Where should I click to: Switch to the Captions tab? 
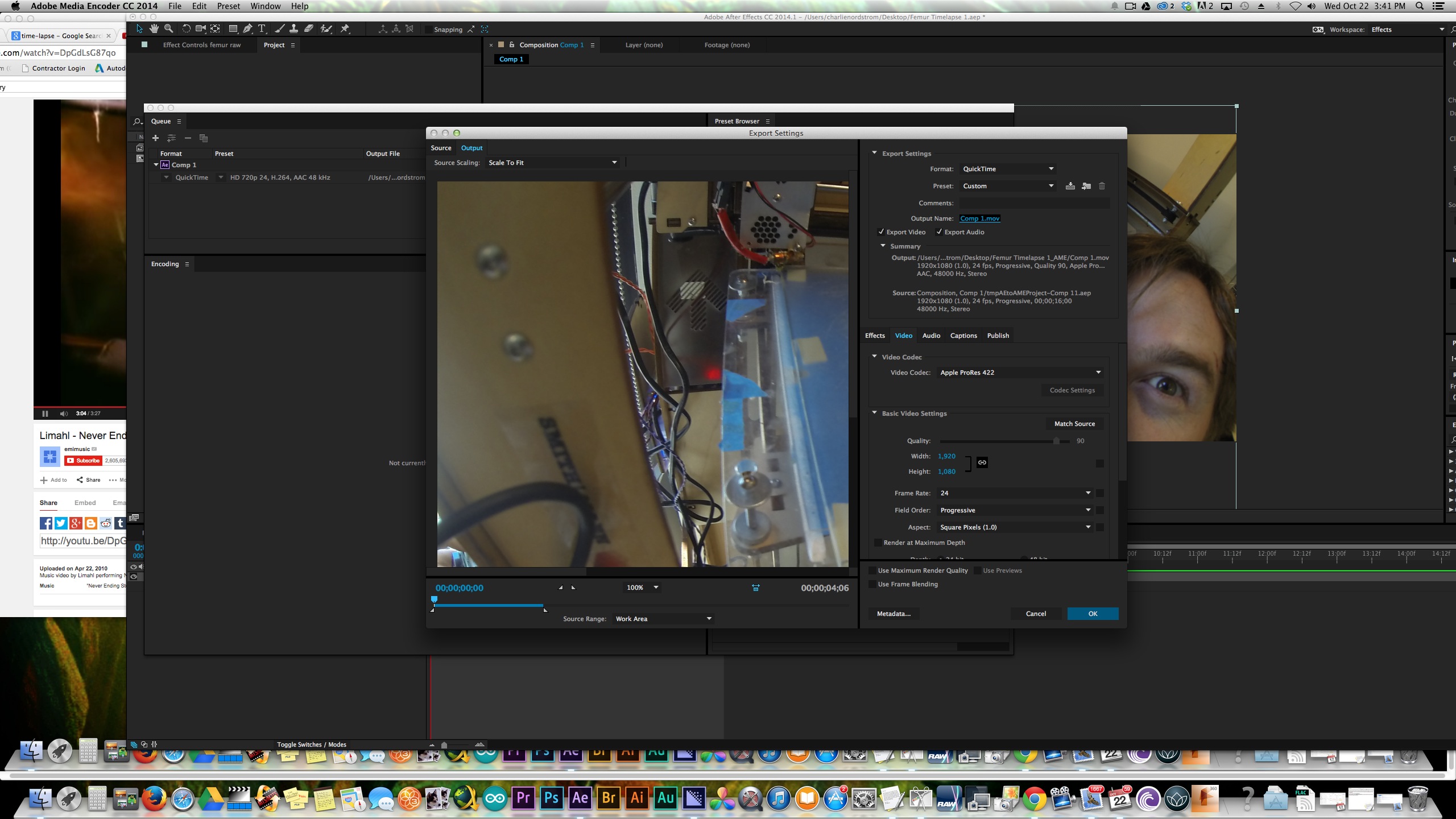[x=963, y=336]
